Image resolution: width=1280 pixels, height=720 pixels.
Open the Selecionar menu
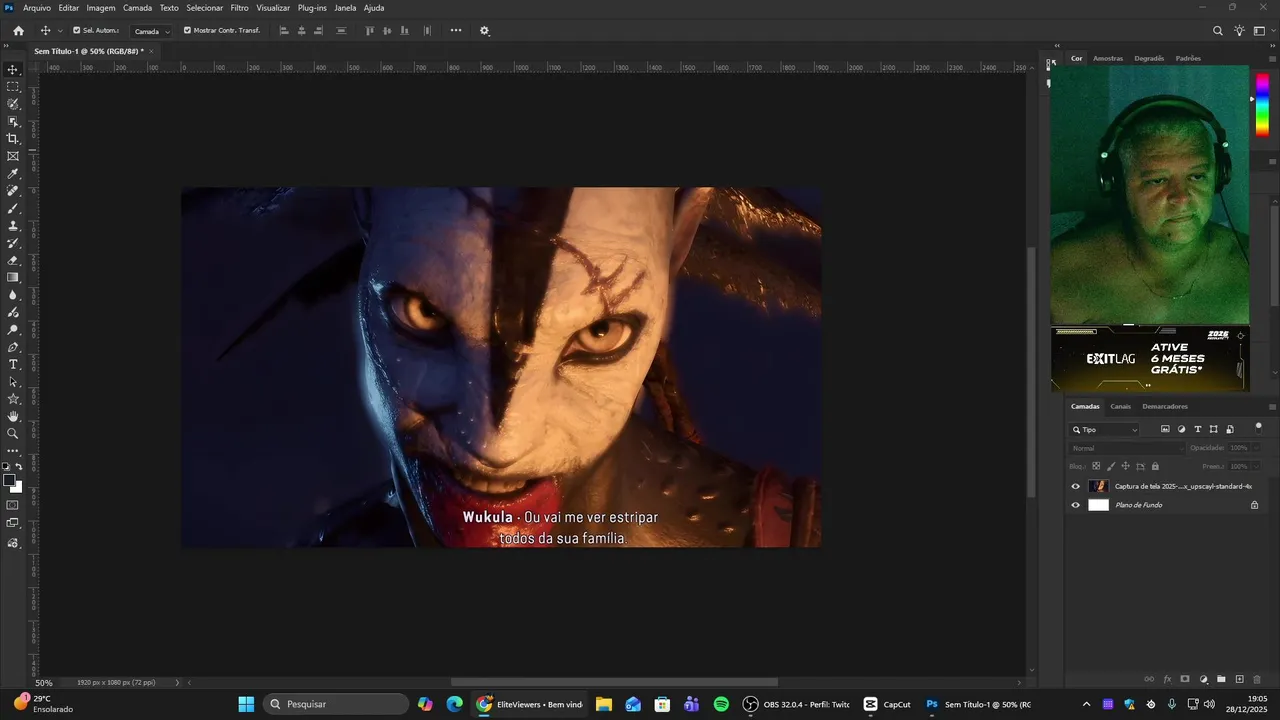click(x=205, y=7)
